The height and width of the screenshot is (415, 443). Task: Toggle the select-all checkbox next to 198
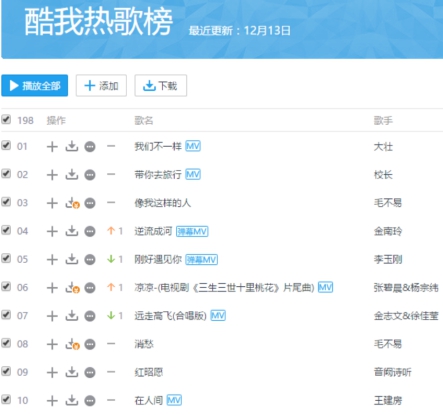click(6, 120)
